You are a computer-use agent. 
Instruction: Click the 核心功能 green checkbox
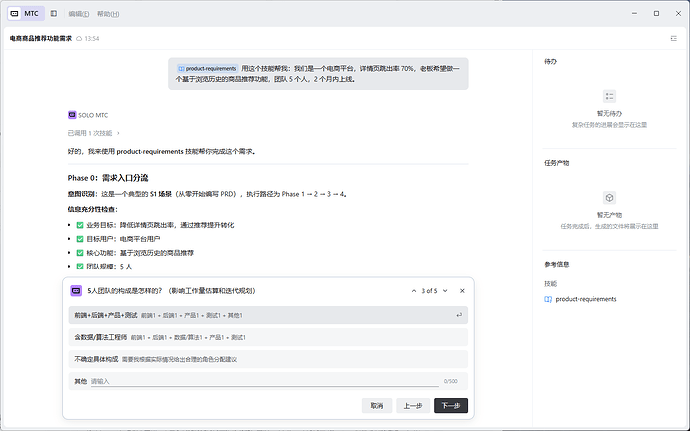(x=80, y=253)
